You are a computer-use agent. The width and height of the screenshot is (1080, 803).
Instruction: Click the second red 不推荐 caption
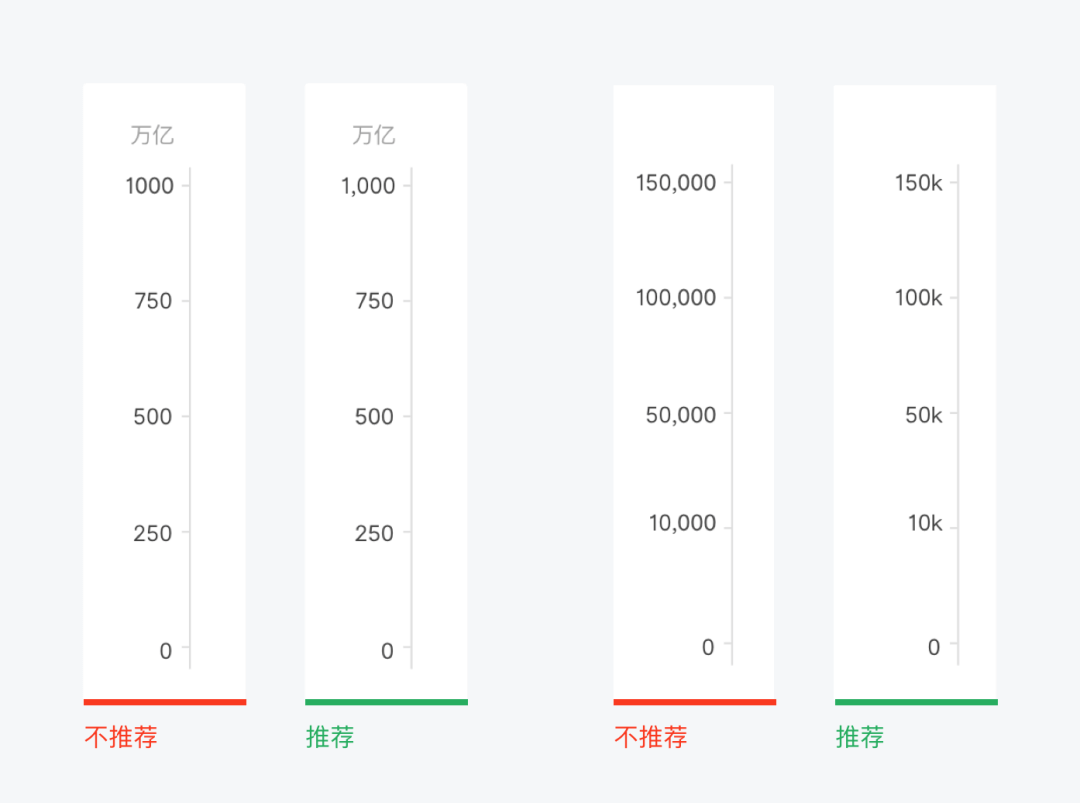(651, 738)
